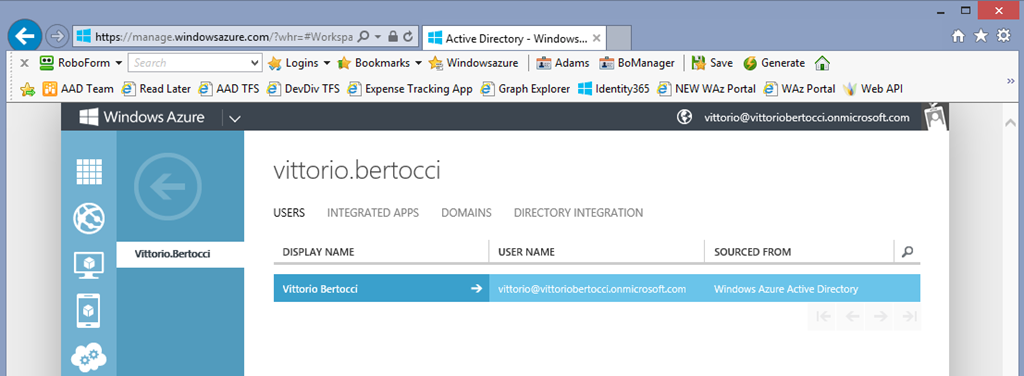Image resolution: width=1024 pixels, height=376 pixels.
Task: Open the browser Tools gear icon
Action: 1004,37
